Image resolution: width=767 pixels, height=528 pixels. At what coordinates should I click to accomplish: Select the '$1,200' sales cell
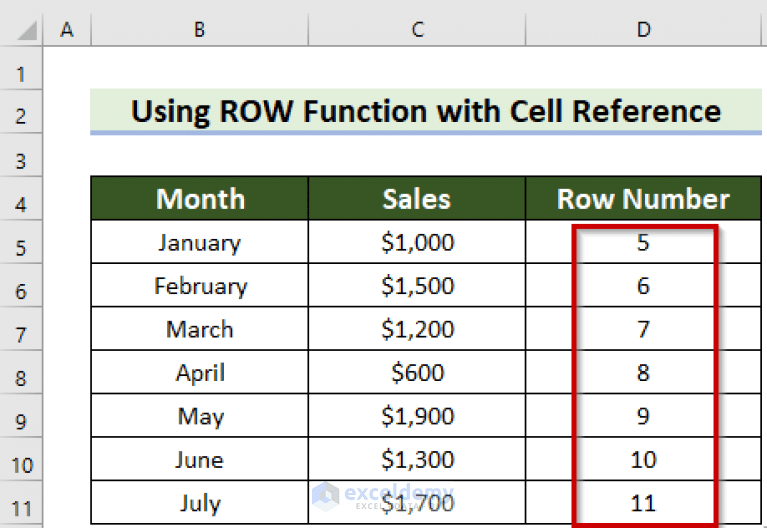pyautogui.click(x=417, y=328)
